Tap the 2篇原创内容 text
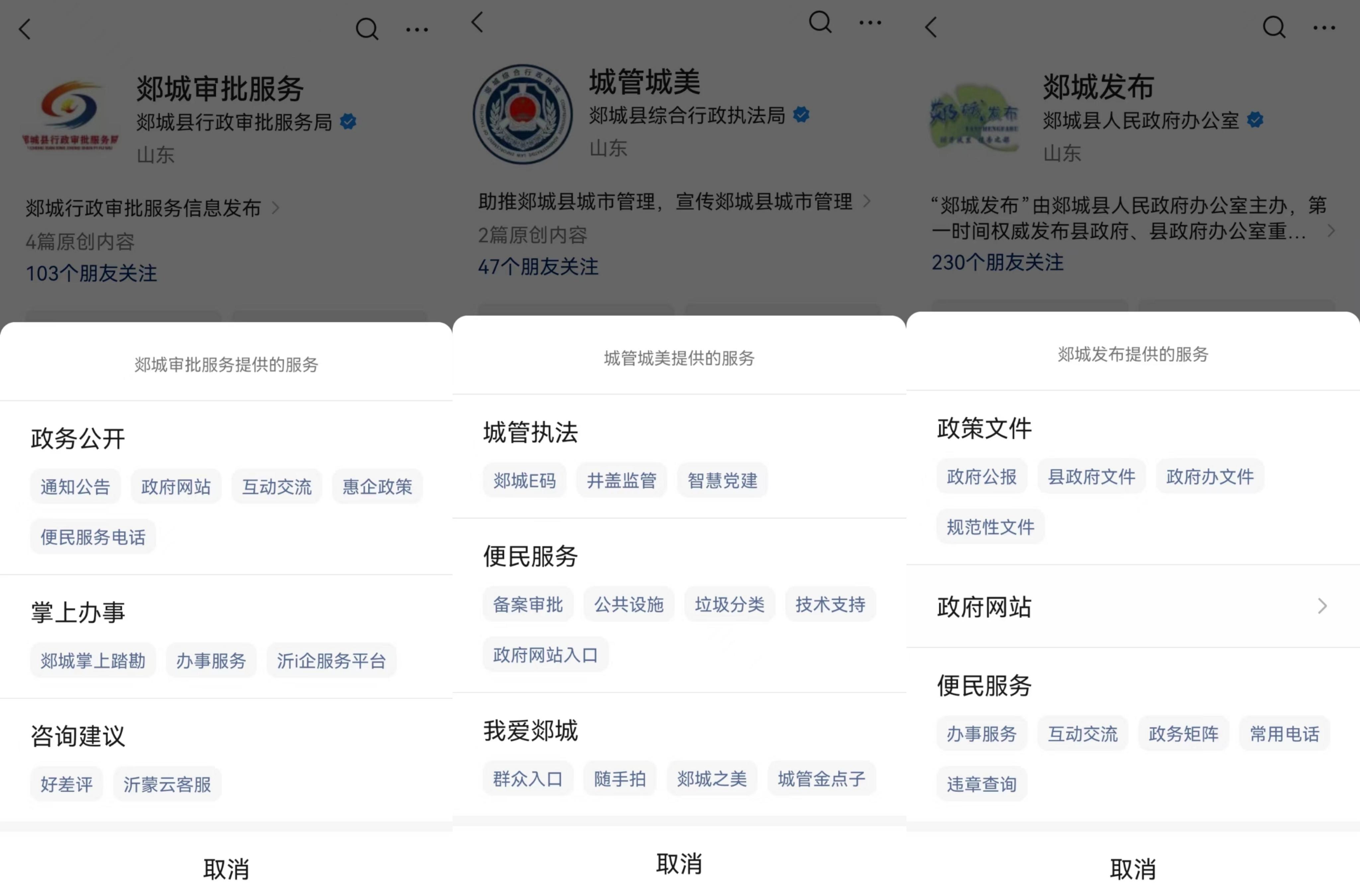Screen dimensions: 1360x896 [533, 235]
